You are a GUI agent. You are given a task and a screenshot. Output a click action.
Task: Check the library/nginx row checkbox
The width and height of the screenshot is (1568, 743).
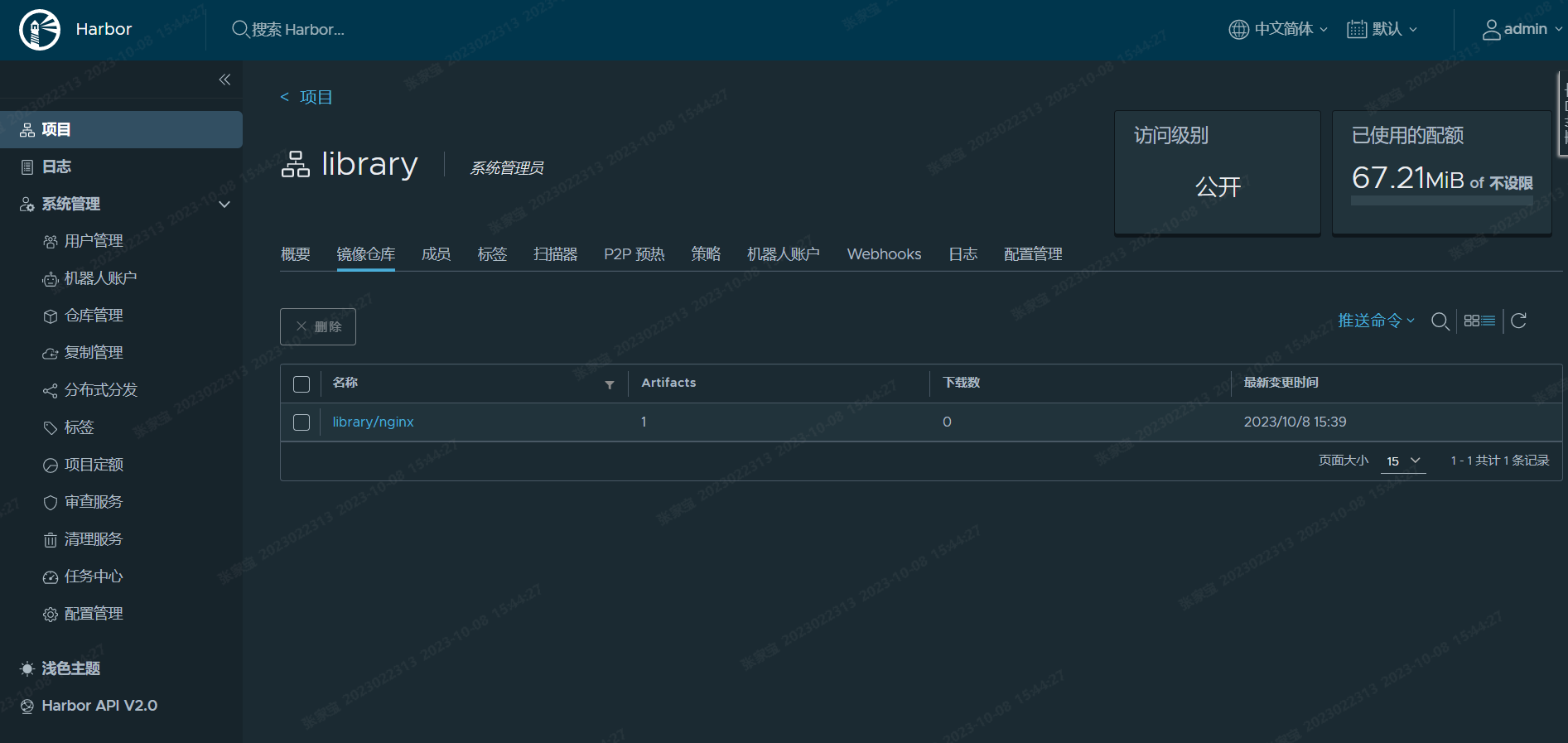(x=302, y=422)
